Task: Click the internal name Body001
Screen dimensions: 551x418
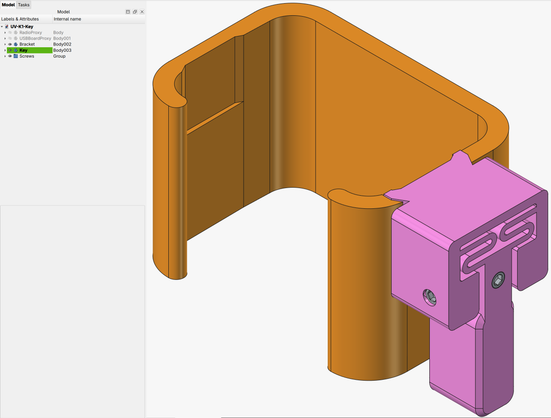Action: [62, 38]
